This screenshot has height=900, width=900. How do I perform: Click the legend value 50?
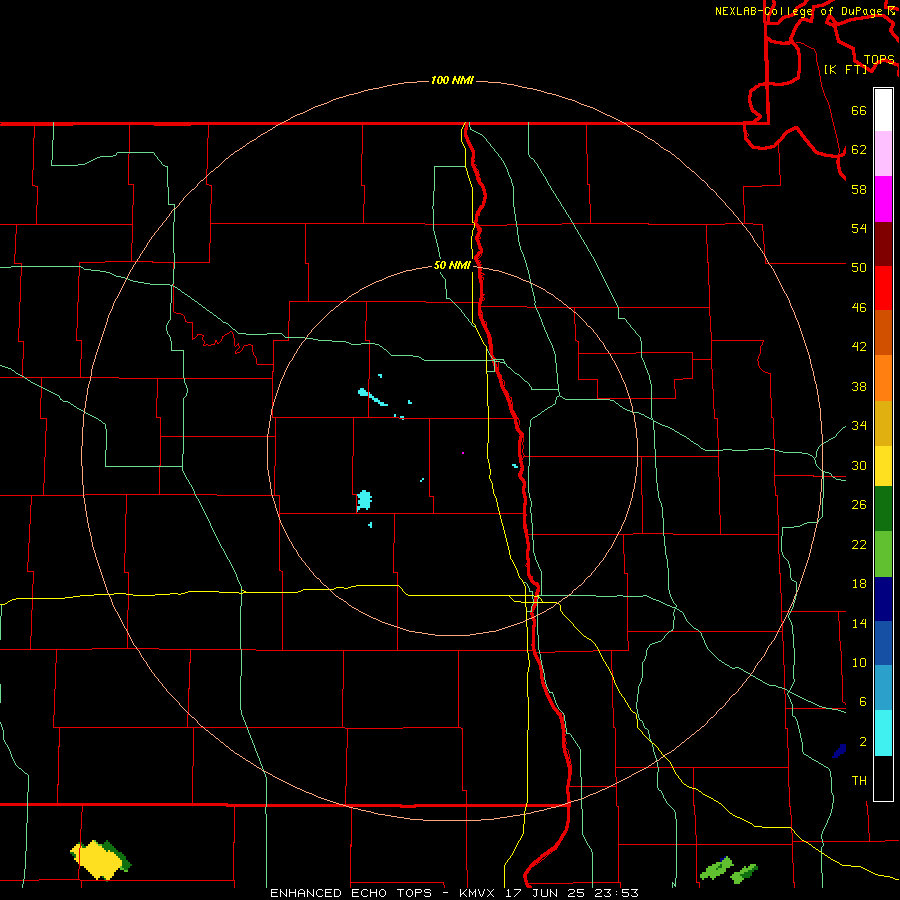click(859, 267)
